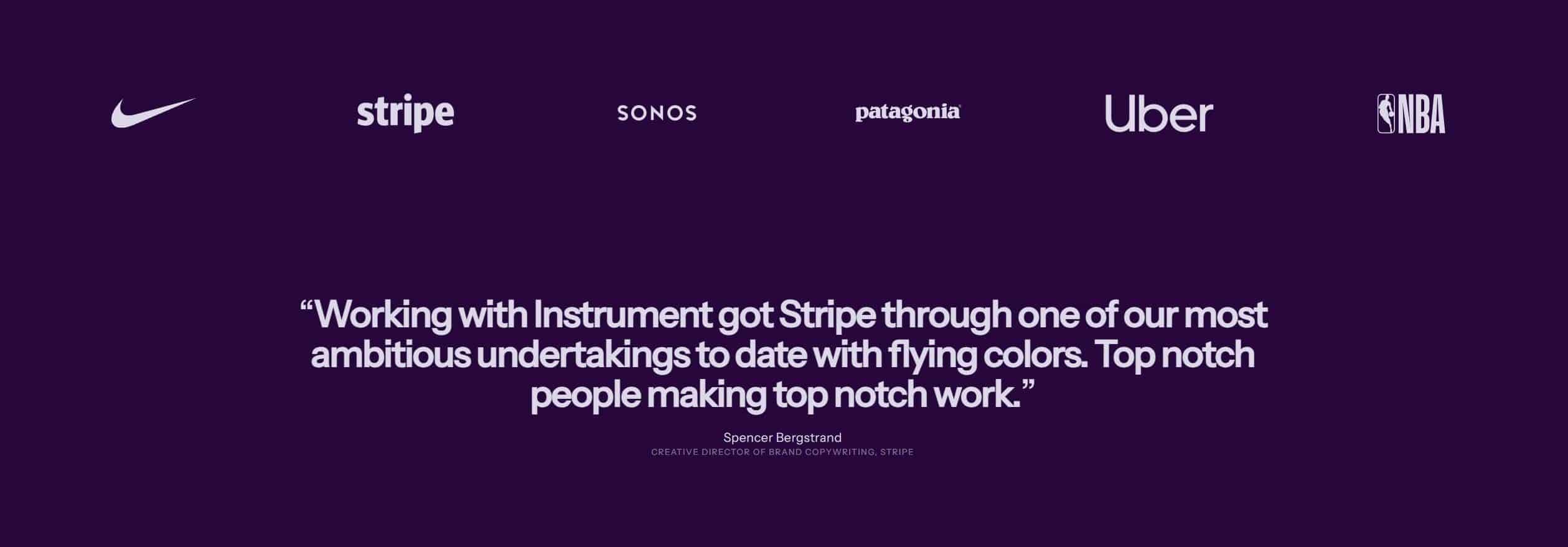
Task: Click the word "Stripe" inside the testimonial quote
Action: 827,316
